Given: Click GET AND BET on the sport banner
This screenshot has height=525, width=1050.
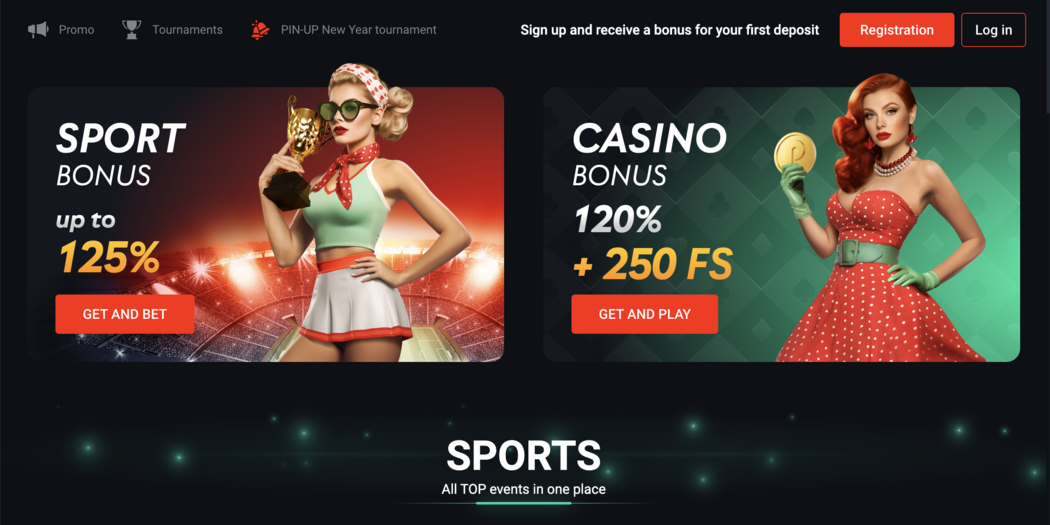Looking at the screenshot, I should (x=125, y=314).
